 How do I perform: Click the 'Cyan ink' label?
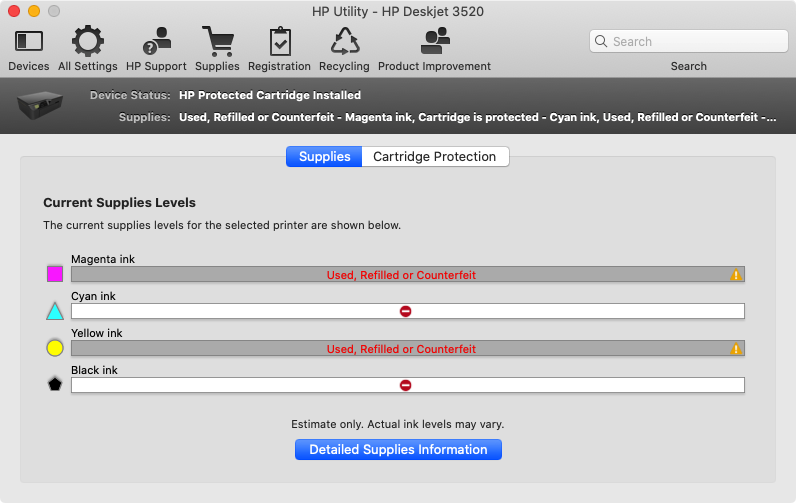[x=93, y=296]
